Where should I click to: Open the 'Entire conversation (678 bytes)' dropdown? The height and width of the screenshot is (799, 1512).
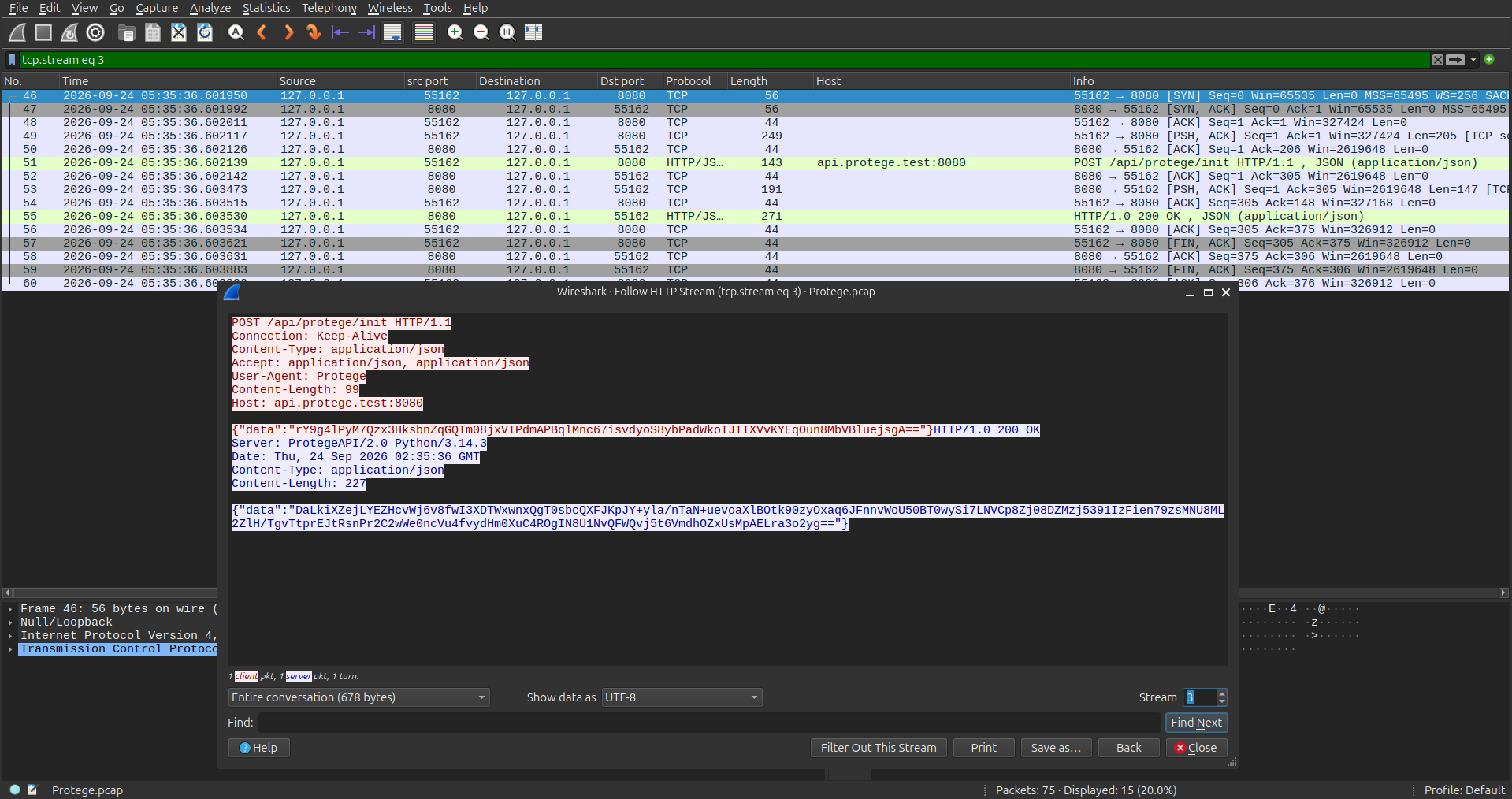pyautogui.click(x=358, y=697)
